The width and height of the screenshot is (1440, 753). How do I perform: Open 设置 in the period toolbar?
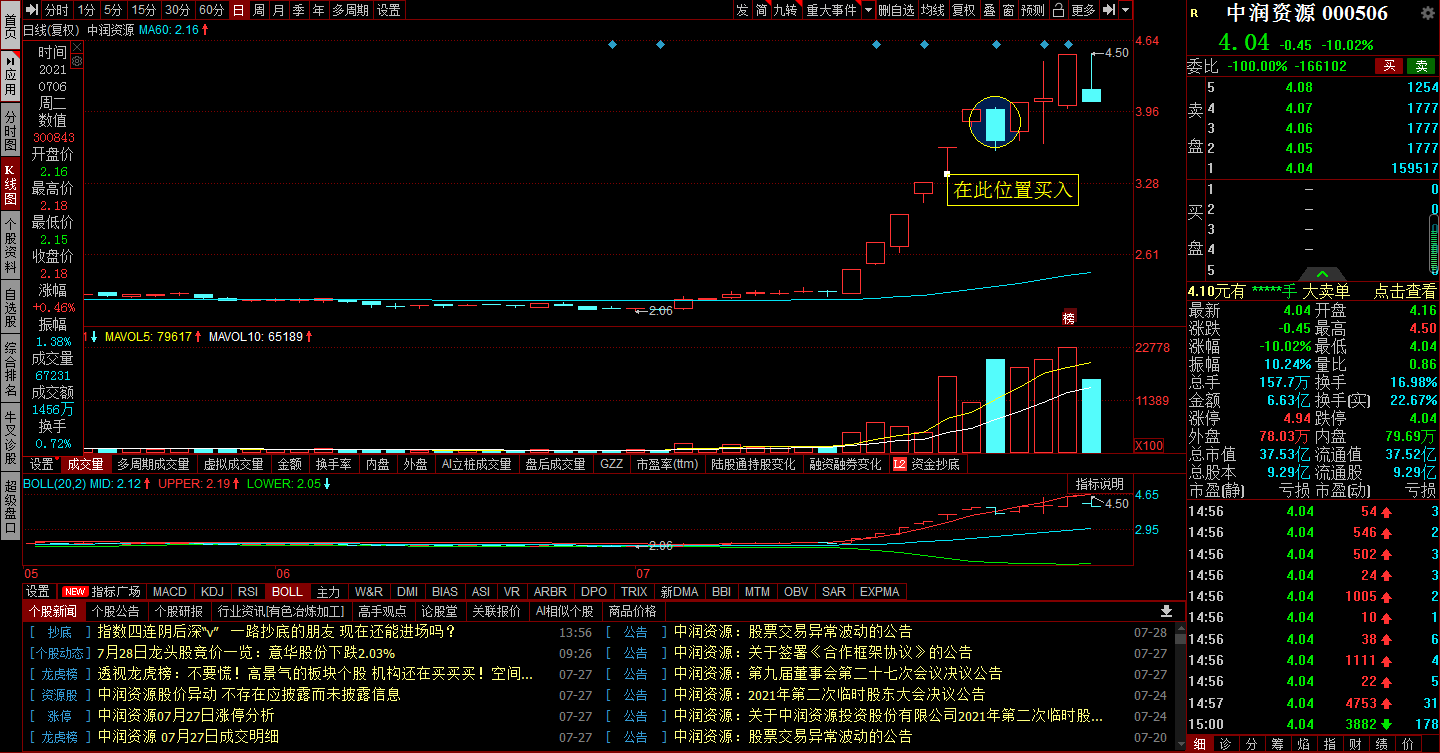[x=389, y=10]
